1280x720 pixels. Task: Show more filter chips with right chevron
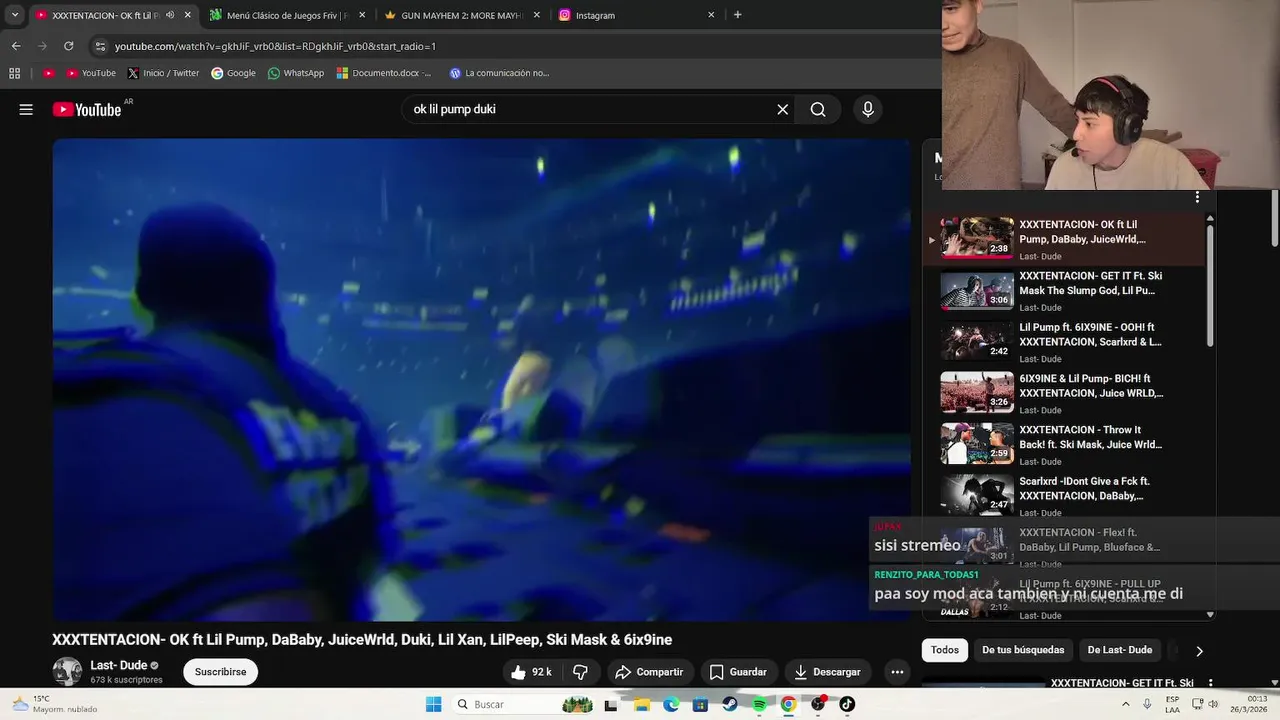coord(1199,651)
